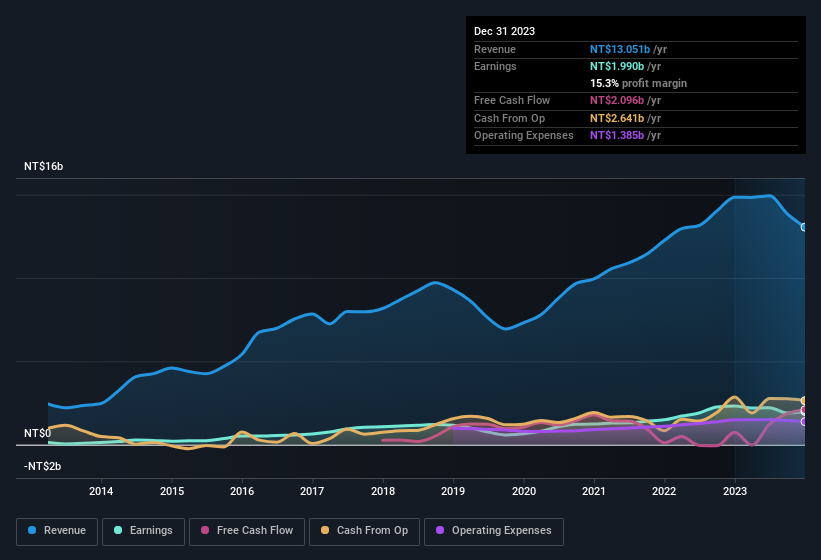Select the purple Operating Expenses end-point marker
This screenshot has width=821, height=560.
point(804,421)
